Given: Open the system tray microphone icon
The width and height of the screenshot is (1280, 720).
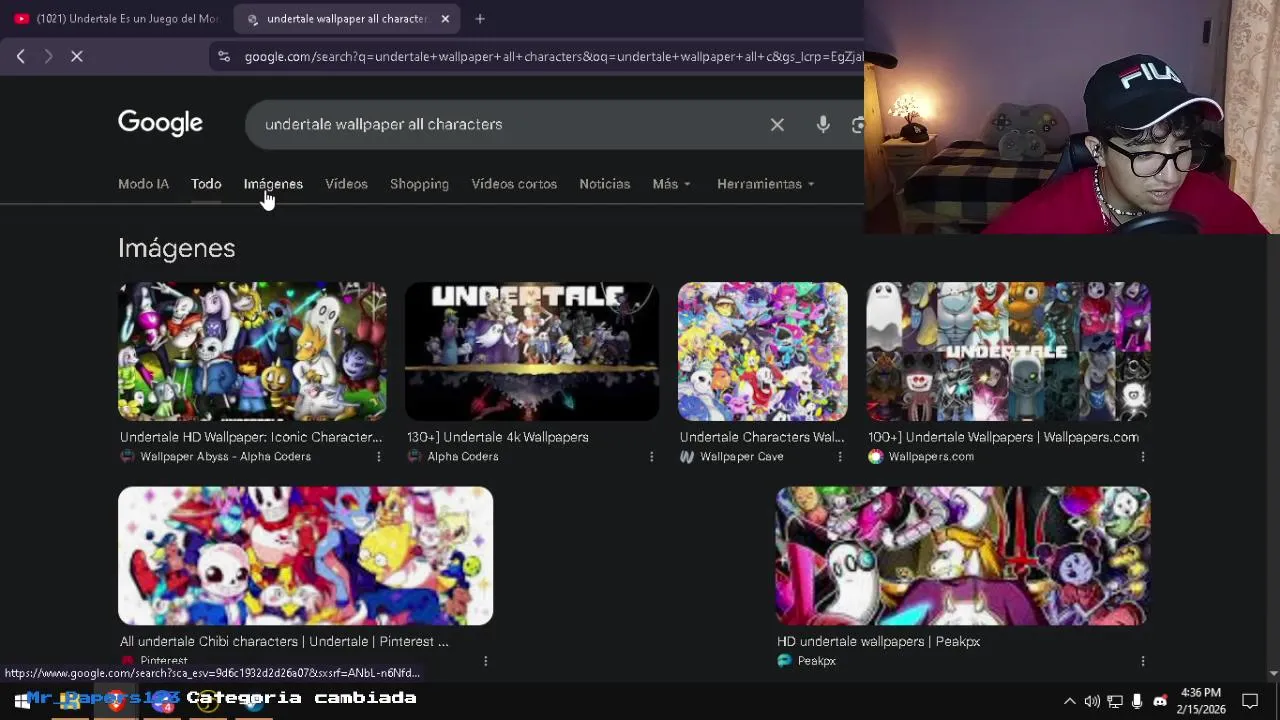Looking at the screenshot, I should 1137,701.
